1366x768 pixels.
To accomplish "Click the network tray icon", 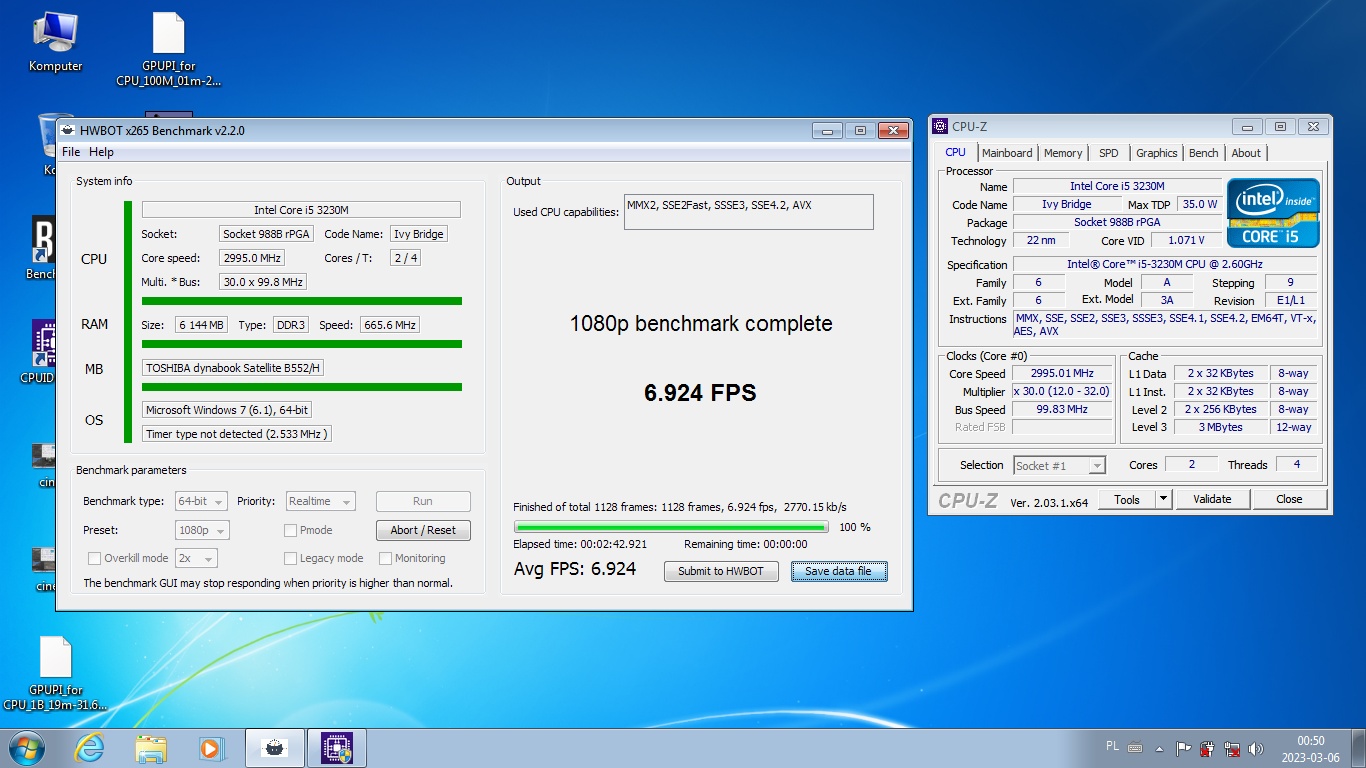I will (x=1232, y=748).
